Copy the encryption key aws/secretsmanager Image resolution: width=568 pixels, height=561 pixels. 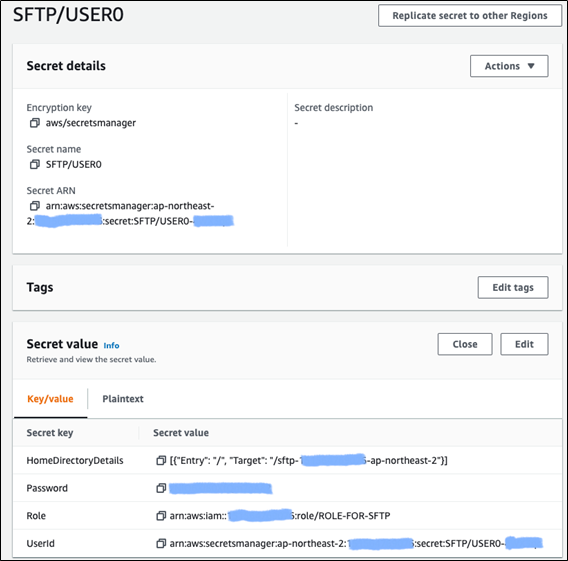point(34,123)
